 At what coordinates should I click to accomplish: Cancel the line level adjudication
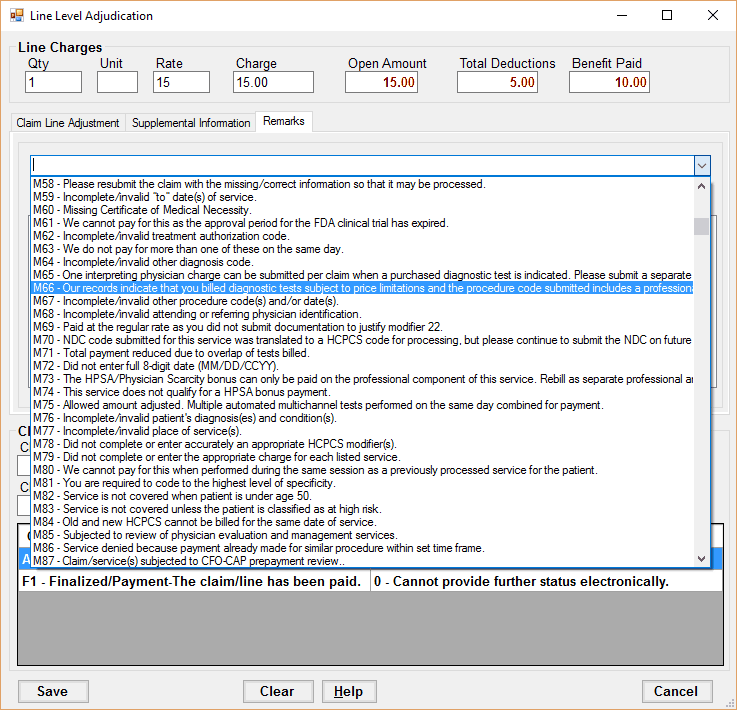pos(676,691)
